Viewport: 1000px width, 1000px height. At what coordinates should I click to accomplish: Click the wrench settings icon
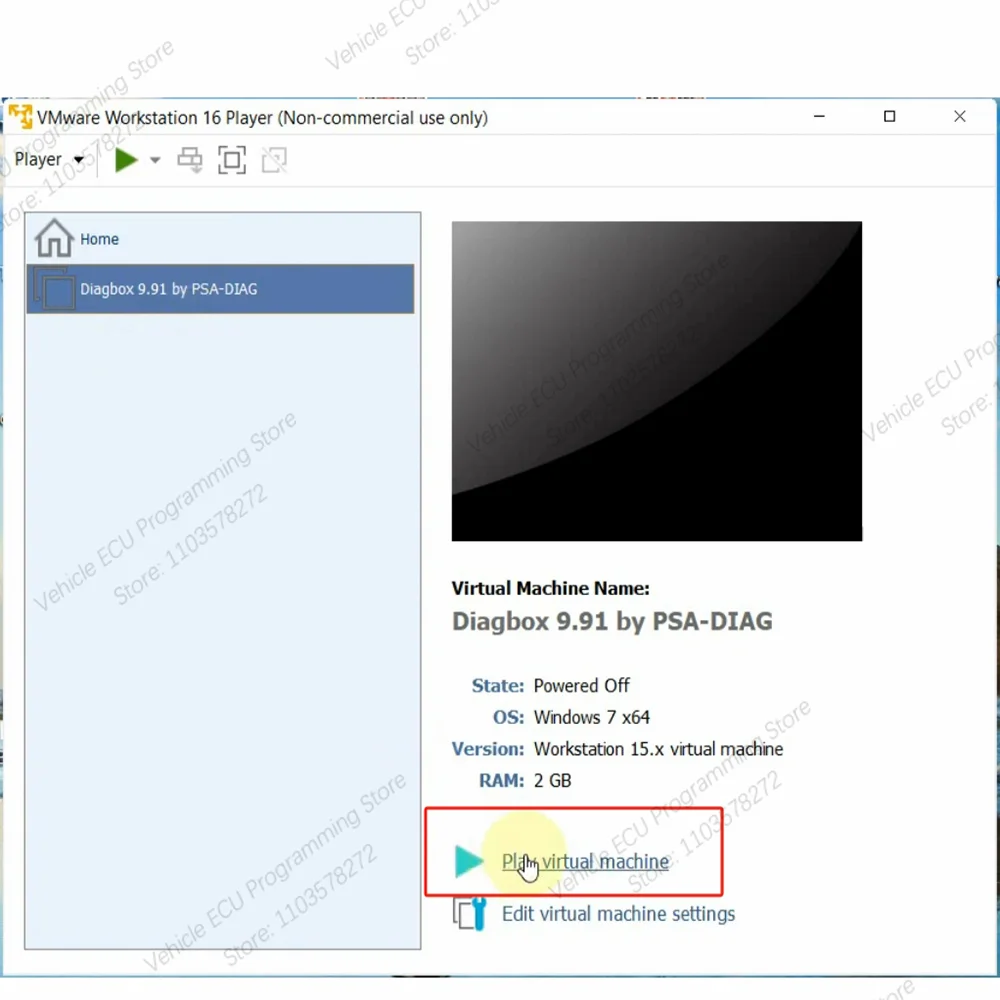[470, 913]
